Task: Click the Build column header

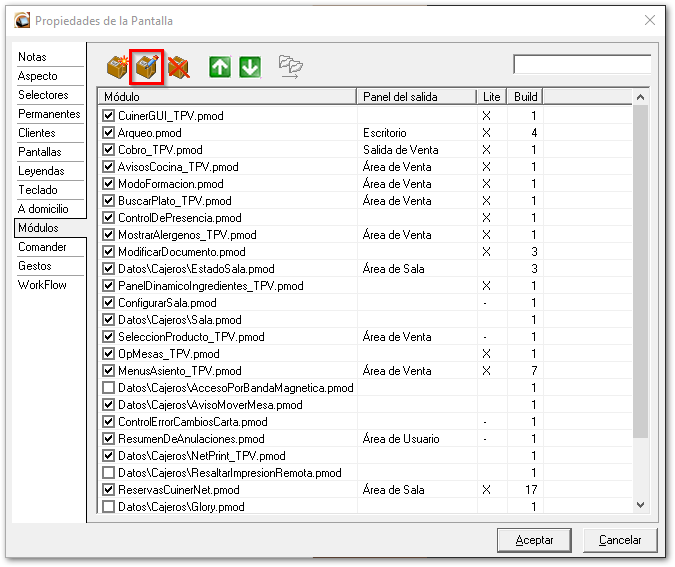Action: tap(525, 96)
